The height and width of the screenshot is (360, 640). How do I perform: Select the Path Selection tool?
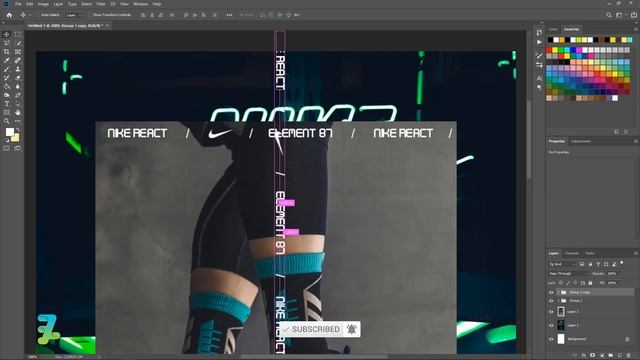pos(18,104)
